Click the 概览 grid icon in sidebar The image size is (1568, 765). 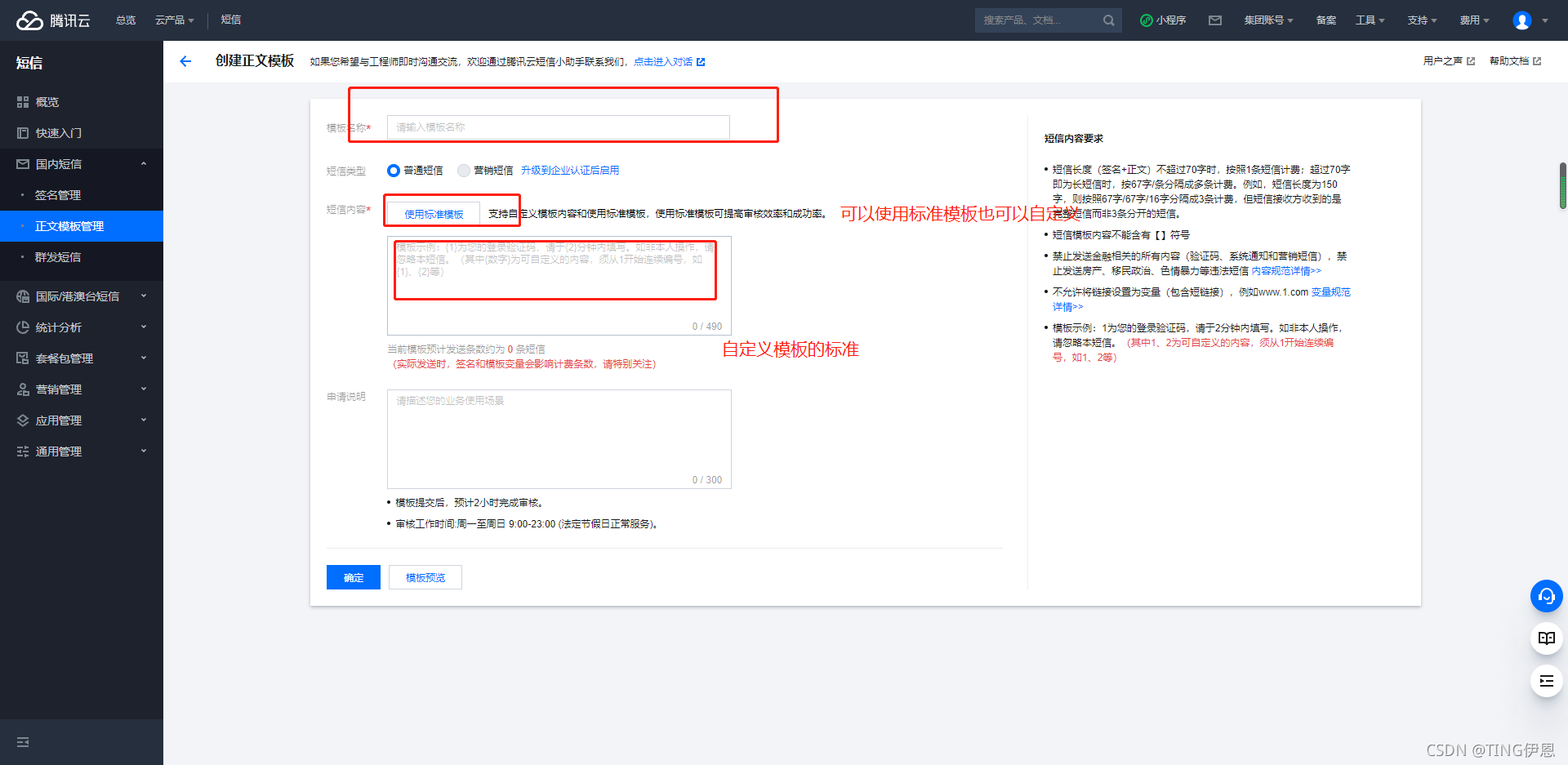(23, 102)
